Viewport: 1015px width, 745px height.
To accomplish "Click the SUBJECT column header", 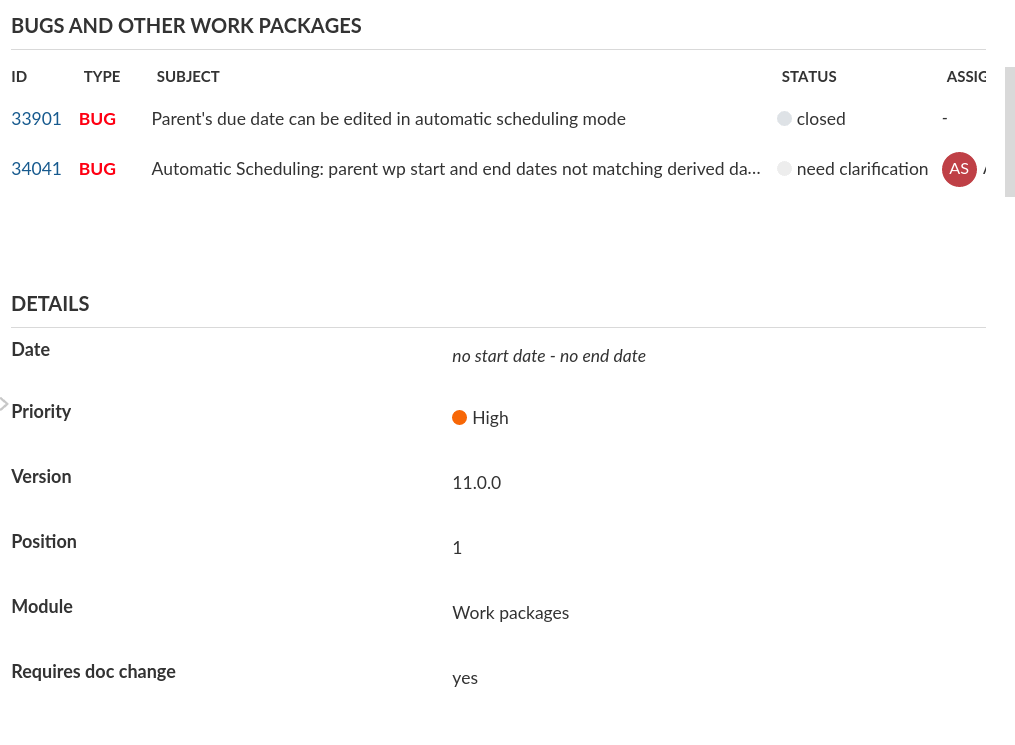I will pyautogui.click(x=188, y=77).
